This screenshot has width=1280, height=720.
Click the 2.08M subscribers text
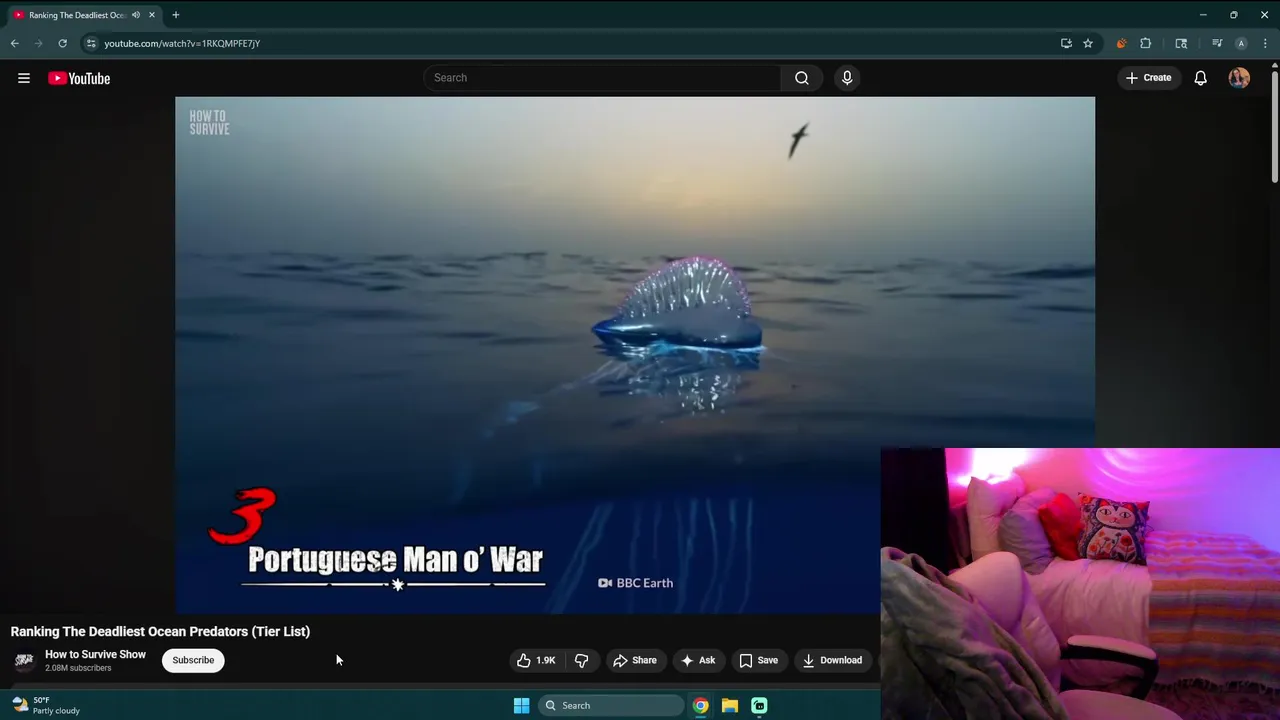pyautogui.click(x=78, y=668)
